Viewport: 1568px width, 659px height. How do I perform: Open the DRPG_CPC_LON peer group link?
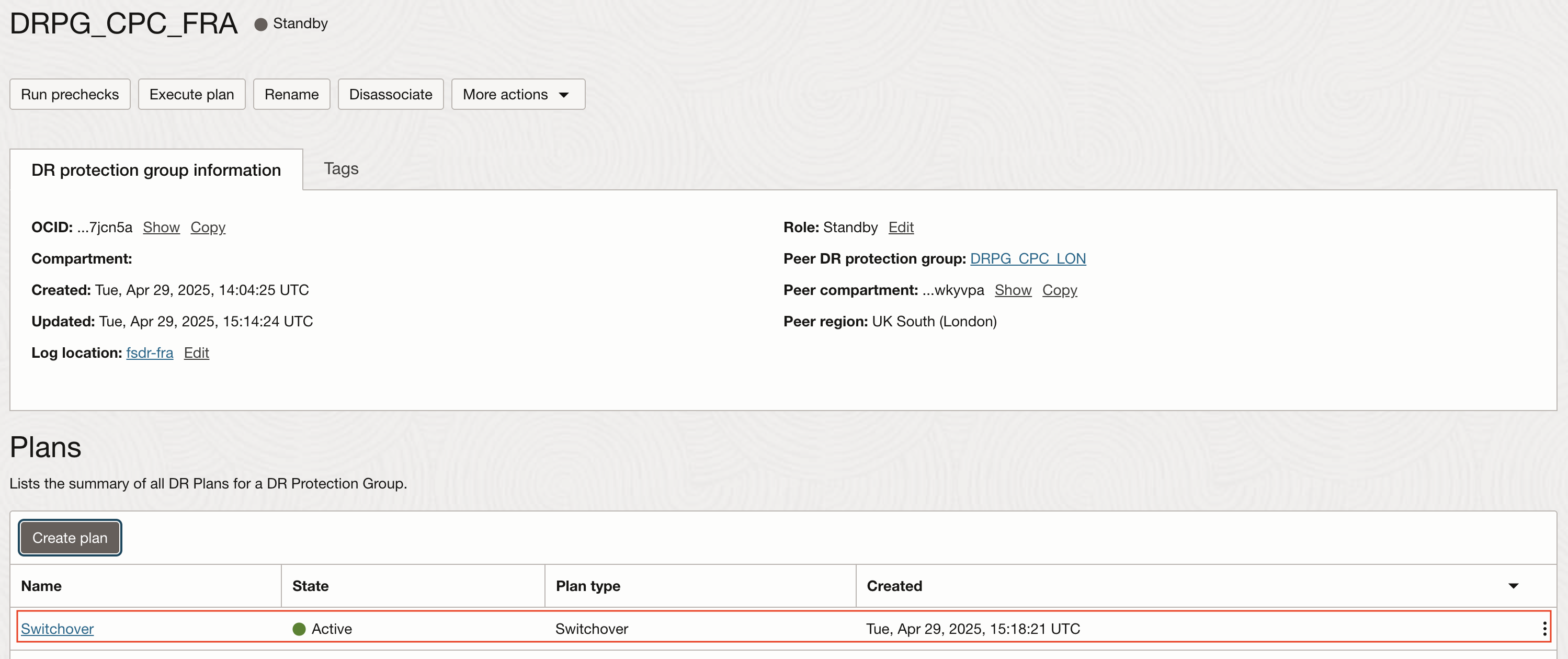click(x=1028, y=258)
